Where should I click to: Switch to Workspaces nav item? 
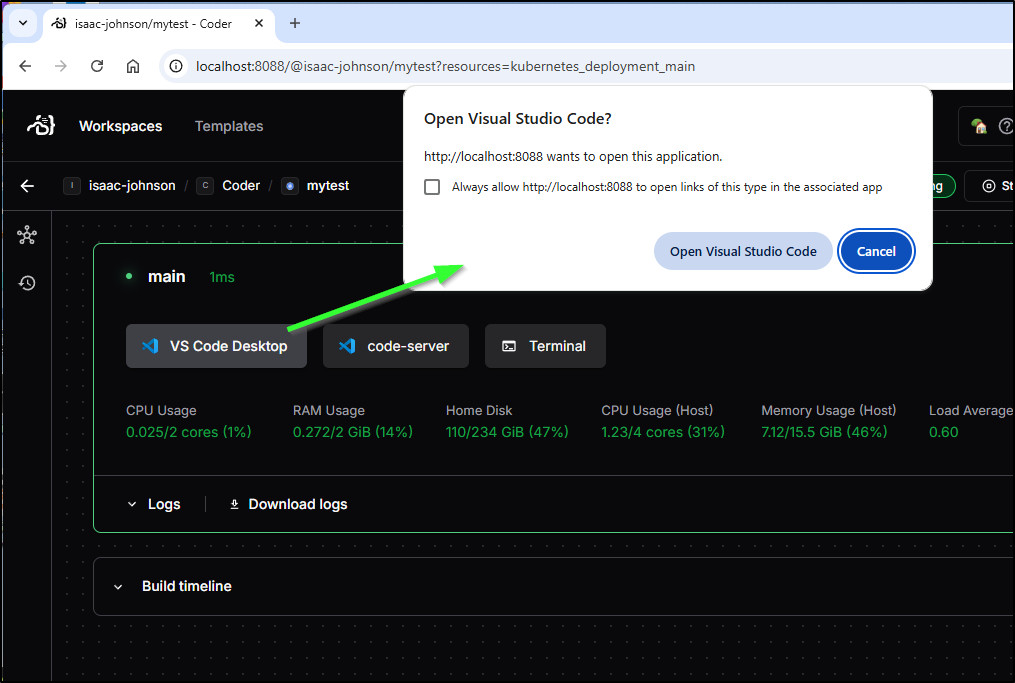120,126
